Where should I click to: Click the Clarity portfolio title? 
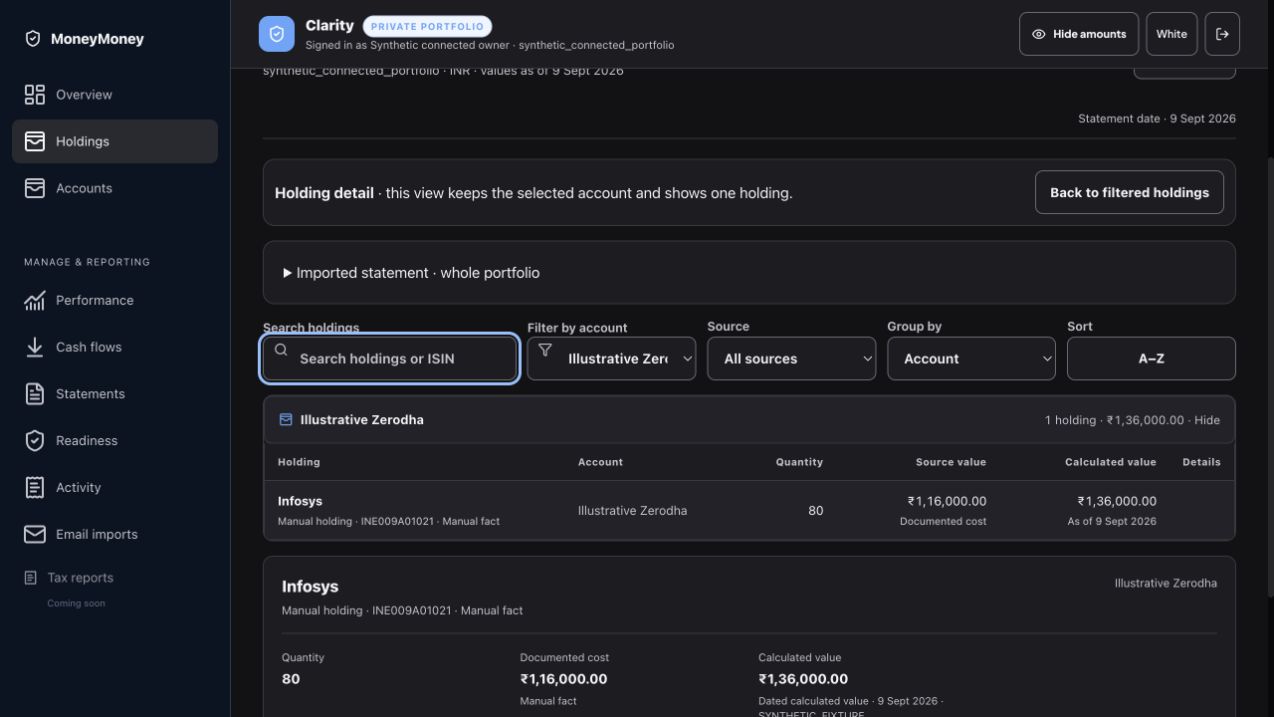click(x=329, y=25)
